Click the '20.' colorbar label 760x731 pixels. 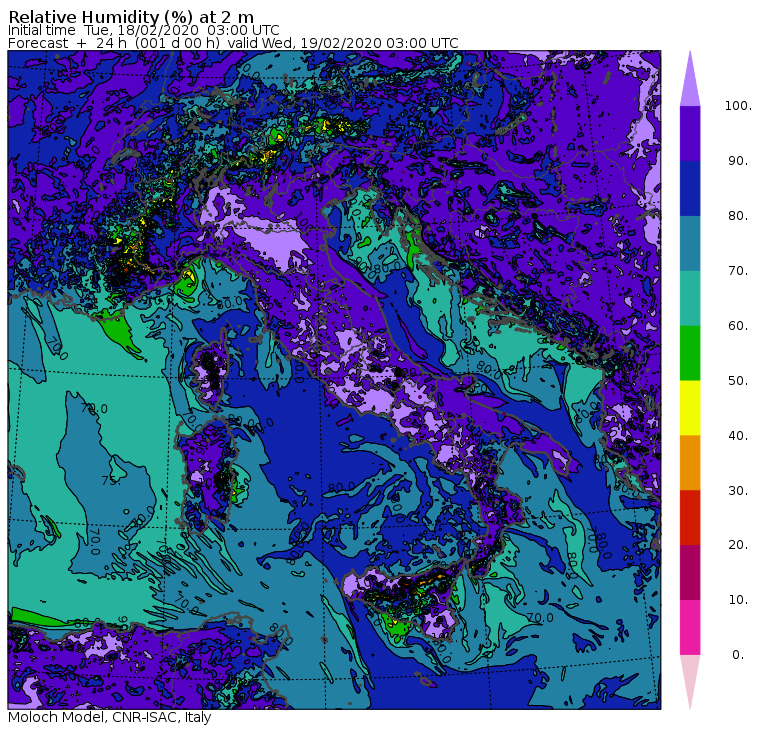click(x=738, y=545)
